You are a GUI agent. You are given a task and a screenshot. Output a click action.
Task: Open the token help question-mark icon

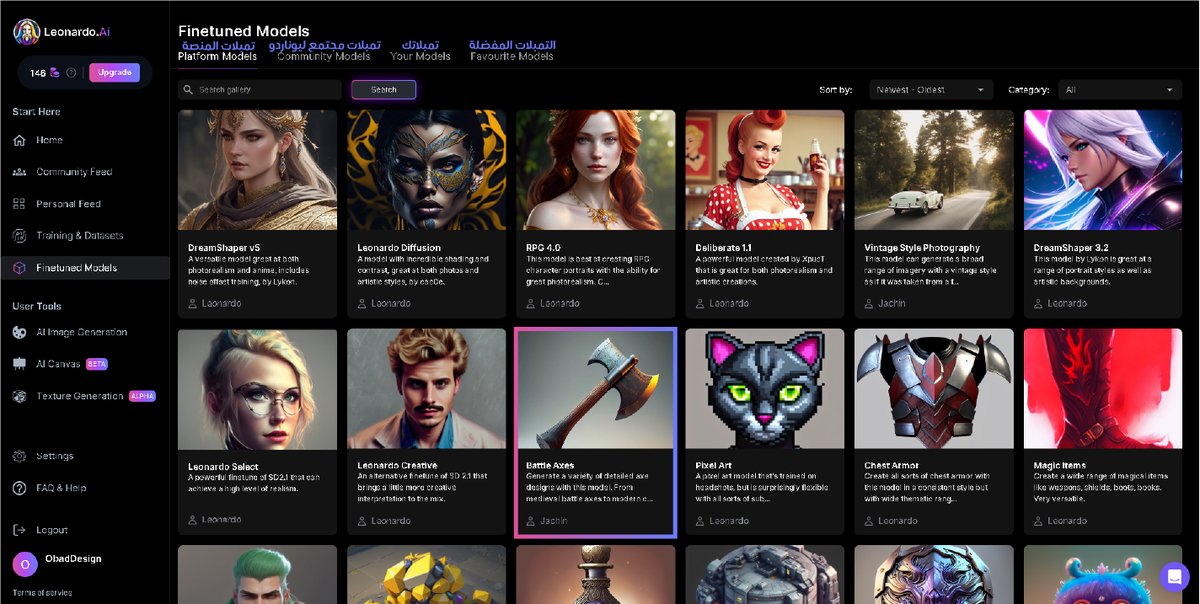pyautogui.click(x=71, y=73)
